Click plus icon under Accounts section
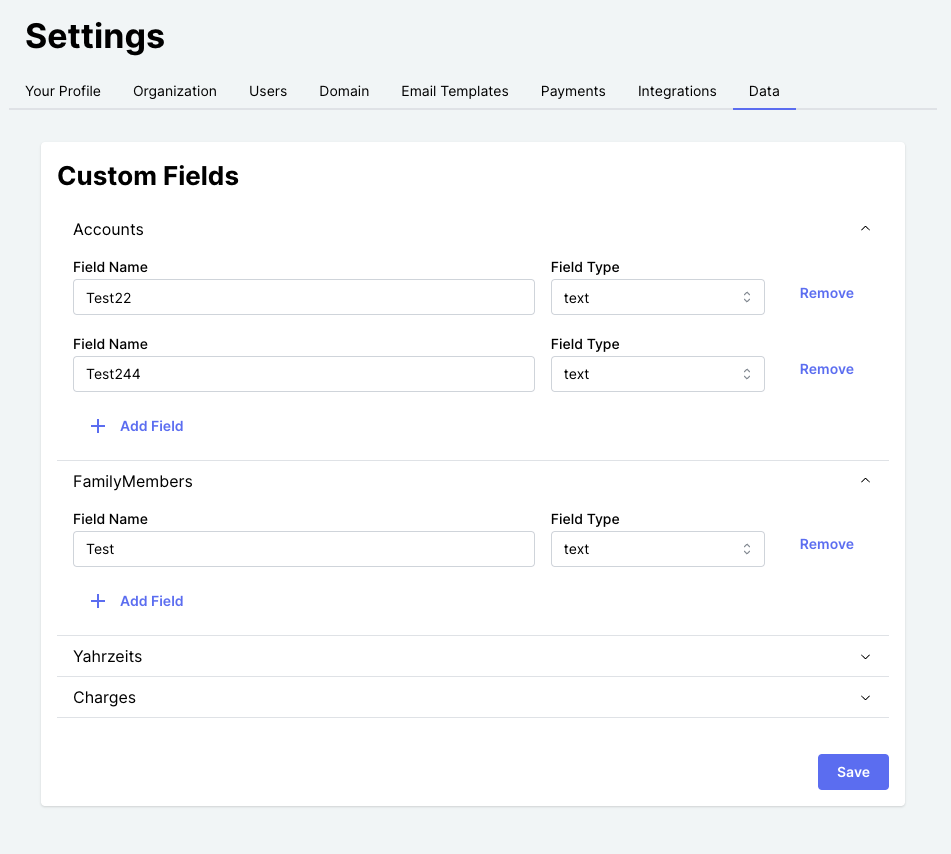This screenshot has height=854, width=951. (98, 426)
